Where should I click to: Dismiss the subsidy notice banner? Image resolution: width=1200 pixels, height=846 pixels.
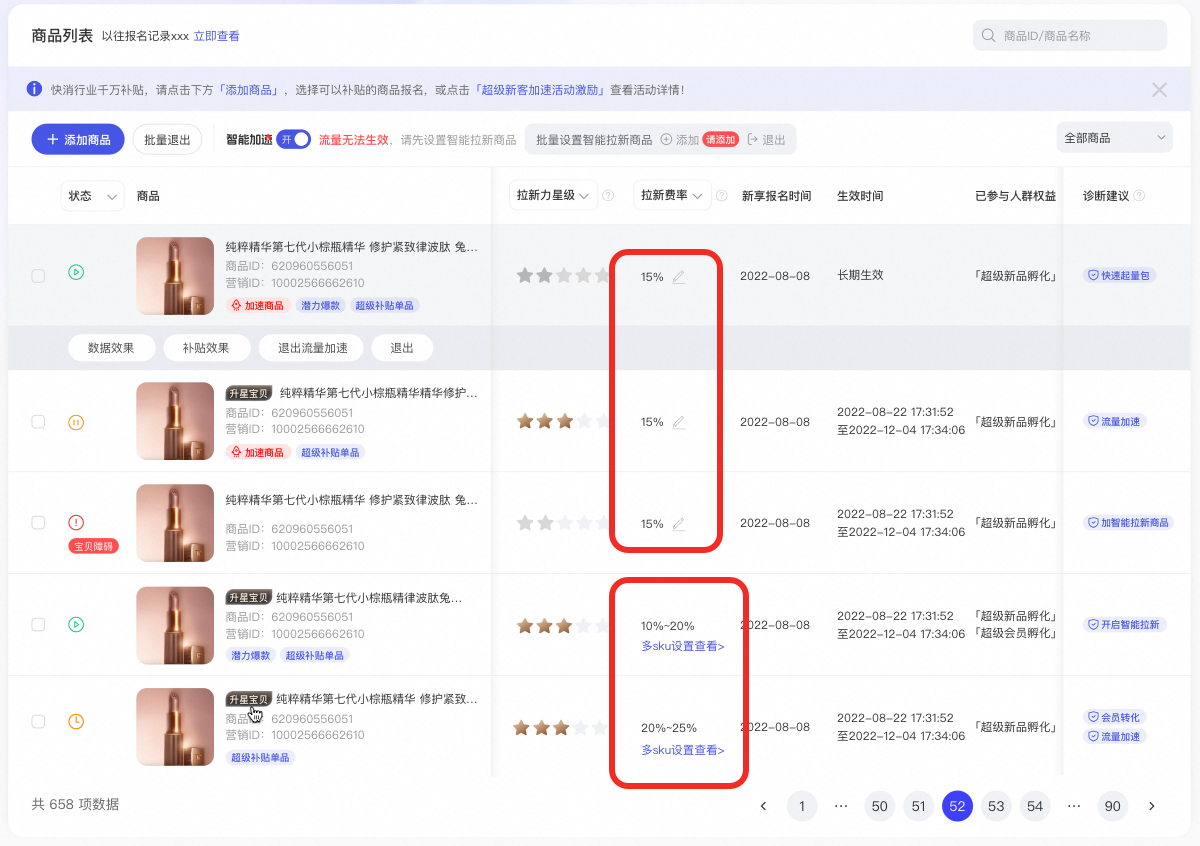1159,90
